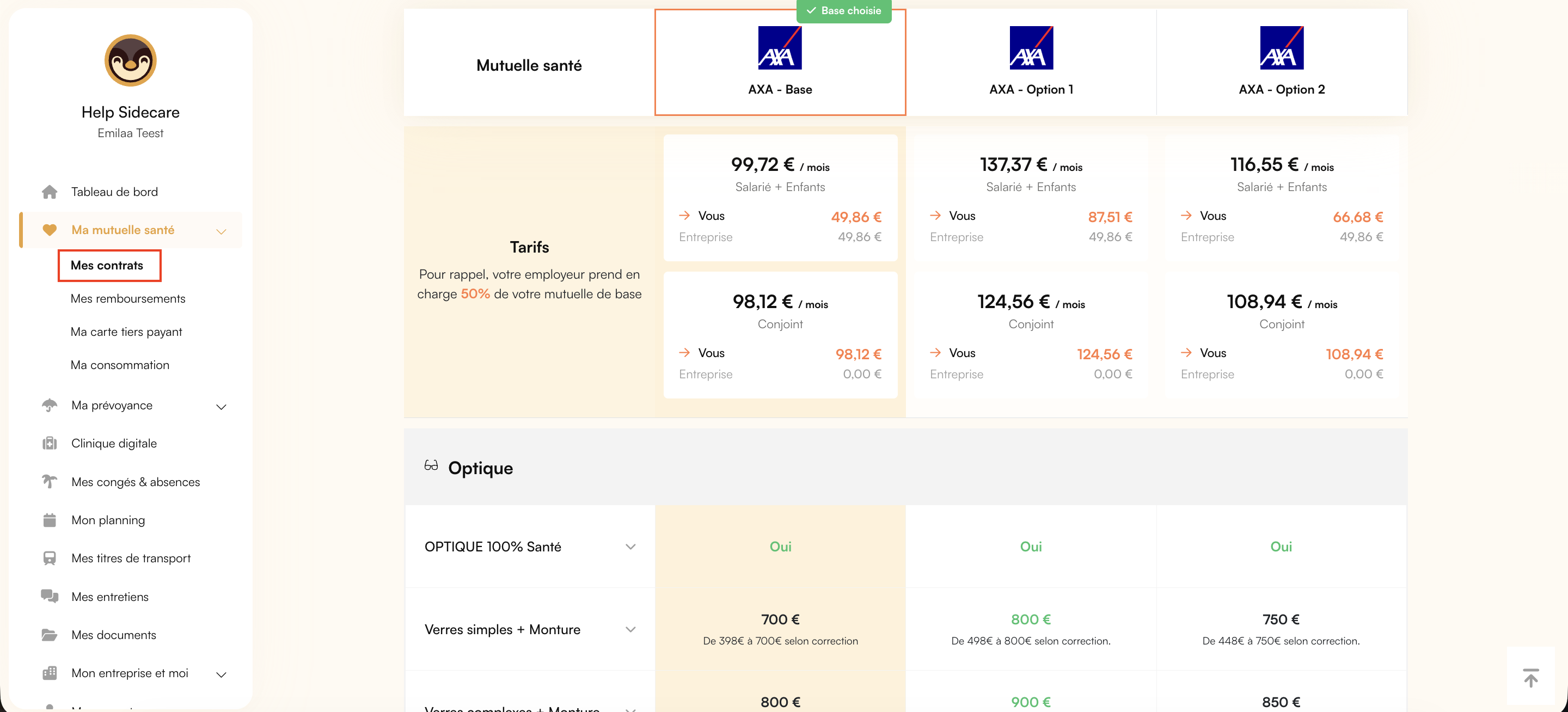
Task: Open Mes remboursements submenu item
Action: tap(128, 299)
